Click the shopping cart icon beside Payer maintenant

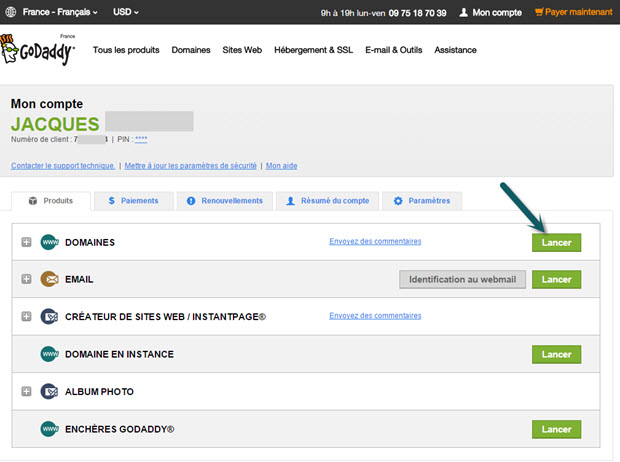(x=539, y=12)
